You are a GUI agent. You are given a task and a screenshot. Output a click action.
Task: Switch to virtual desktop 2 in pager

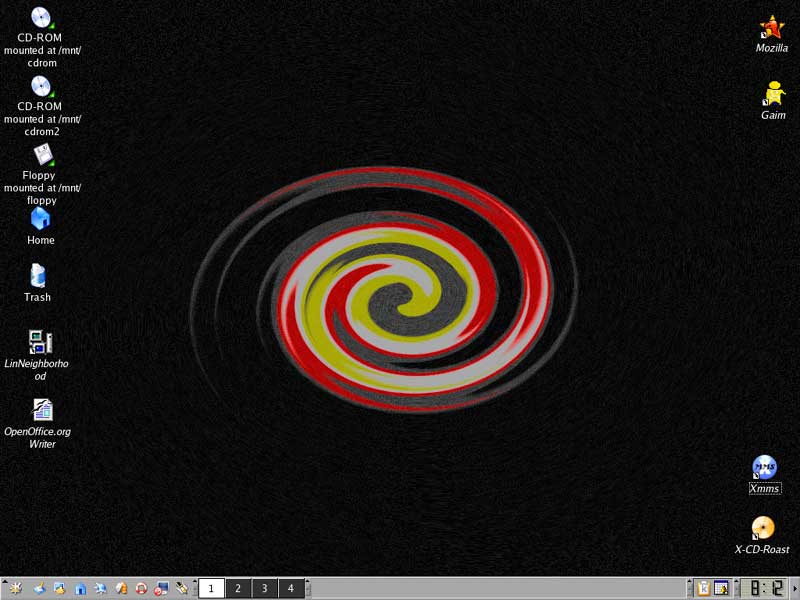pyautogui.click(x=238, y=589)
